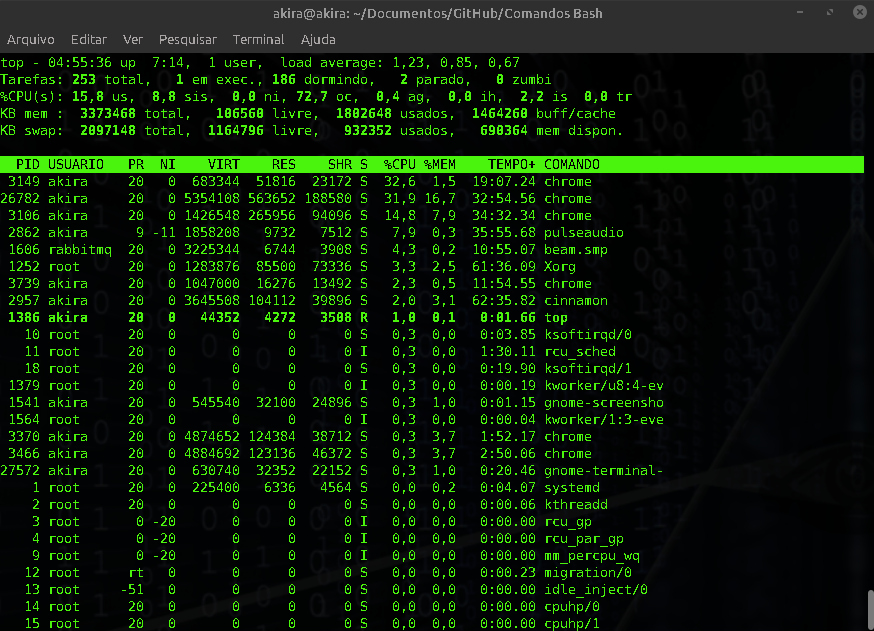Click the kthreadd command name
Viewport: 874px width, 631px height.
(x=576, y=504)
